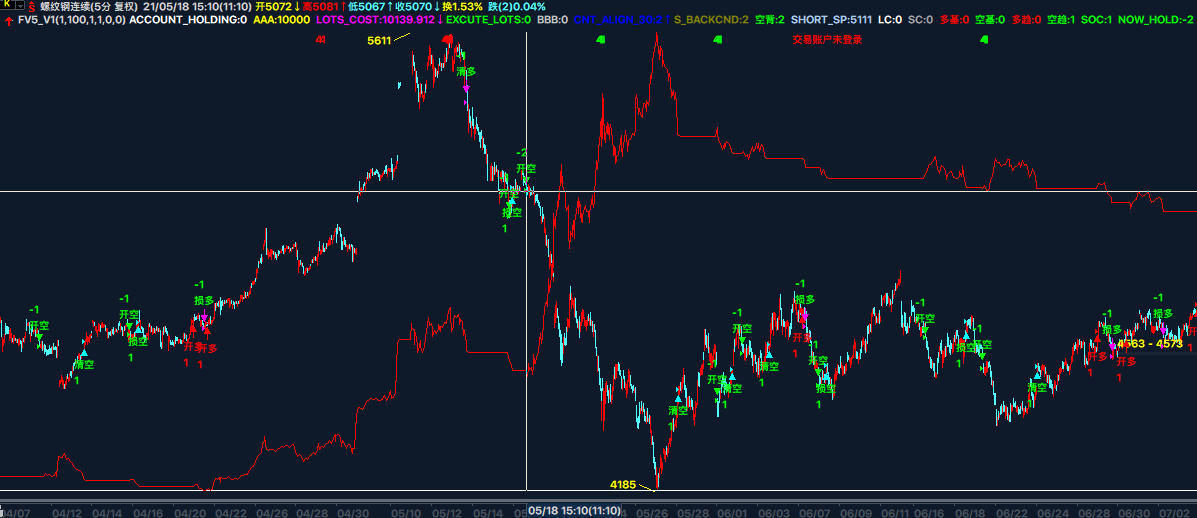The image size is (1197, 518).
Task: Click the yellow K chart-type icon
Action: (6, 6)
